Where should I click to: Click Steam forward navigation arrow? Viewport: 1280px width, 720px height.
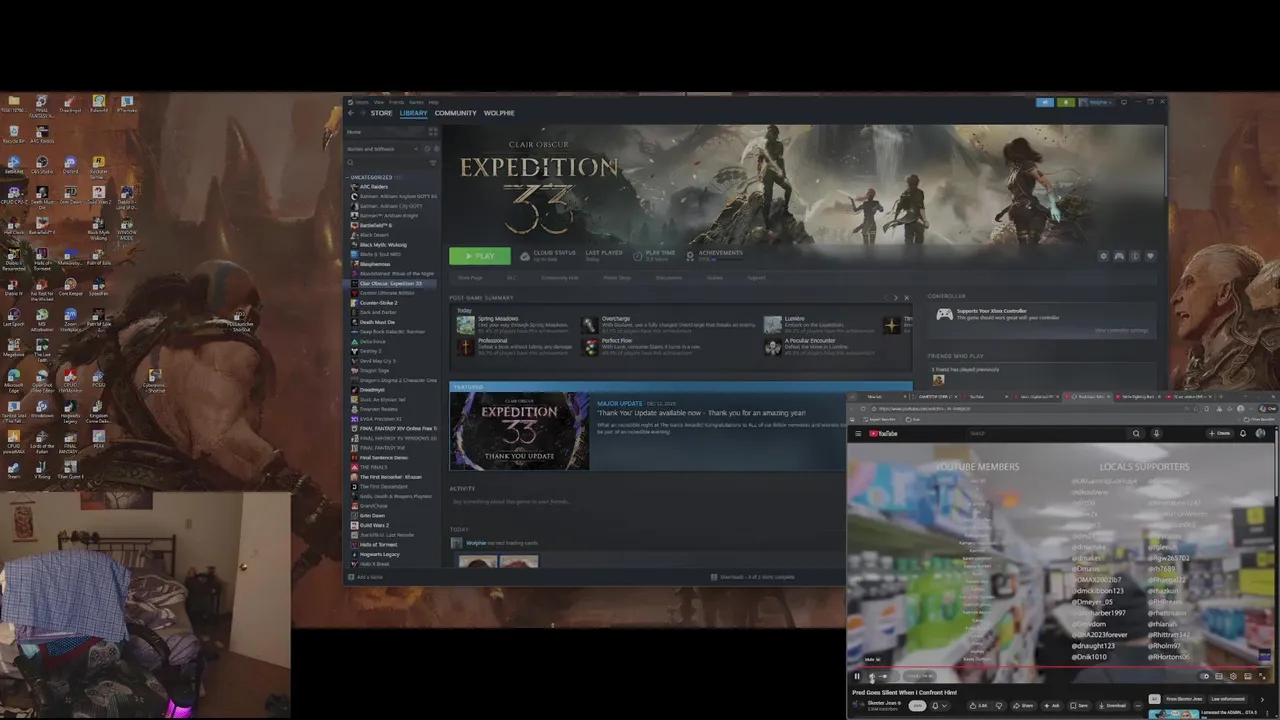(363, 113)
